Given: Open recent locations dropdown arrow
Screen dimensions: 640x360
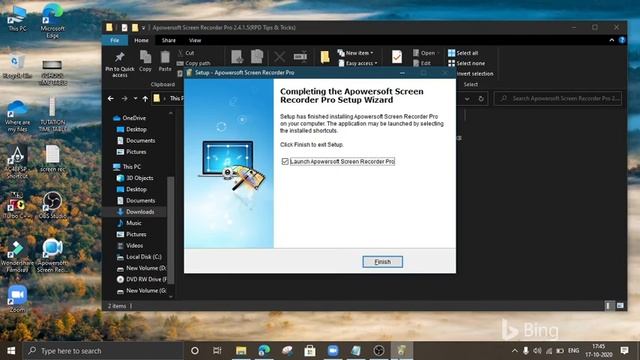Looking at the screenshot, I should (x=135, y=98).
